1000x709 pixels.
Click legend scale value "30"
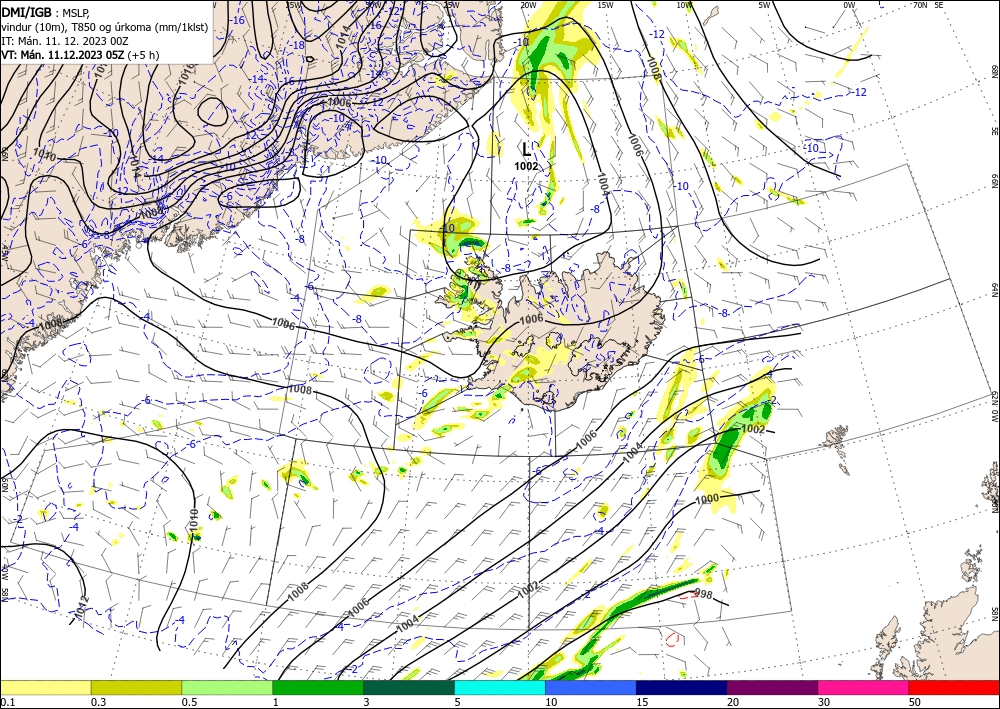[824, 702]
